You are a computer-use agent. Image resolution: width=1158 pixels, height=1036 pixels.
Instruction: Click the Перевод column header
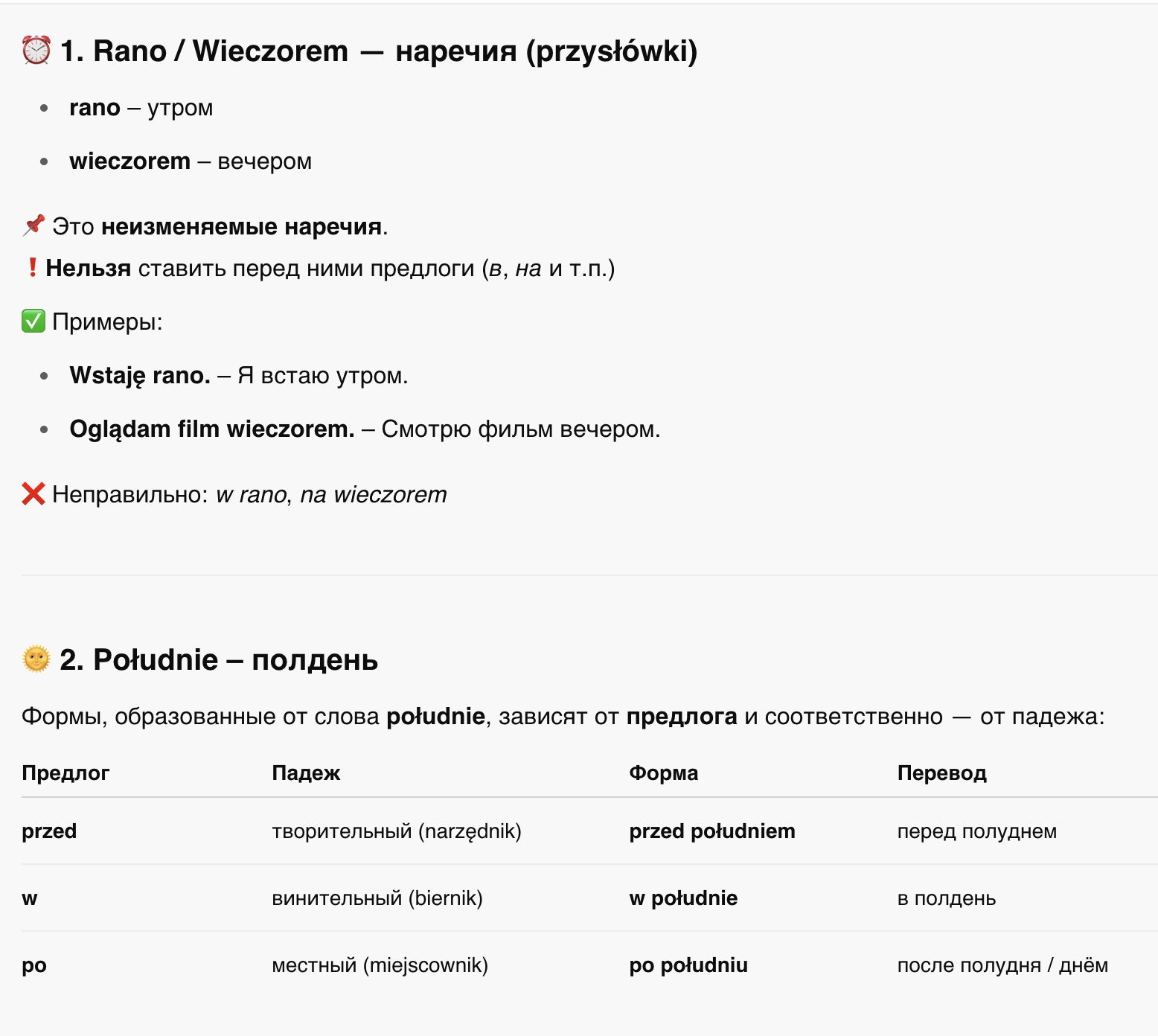tap(941, 773)
